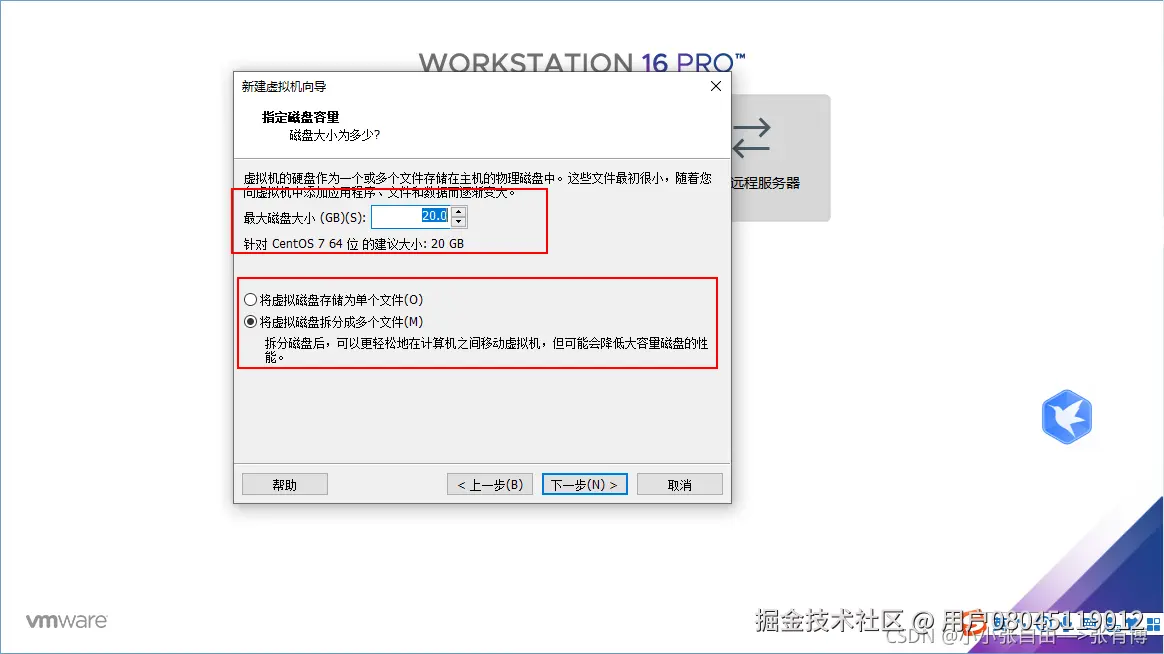1164x654 pixels.
Task: Click the vmware logo in the corner
Action: pos(67,621)
